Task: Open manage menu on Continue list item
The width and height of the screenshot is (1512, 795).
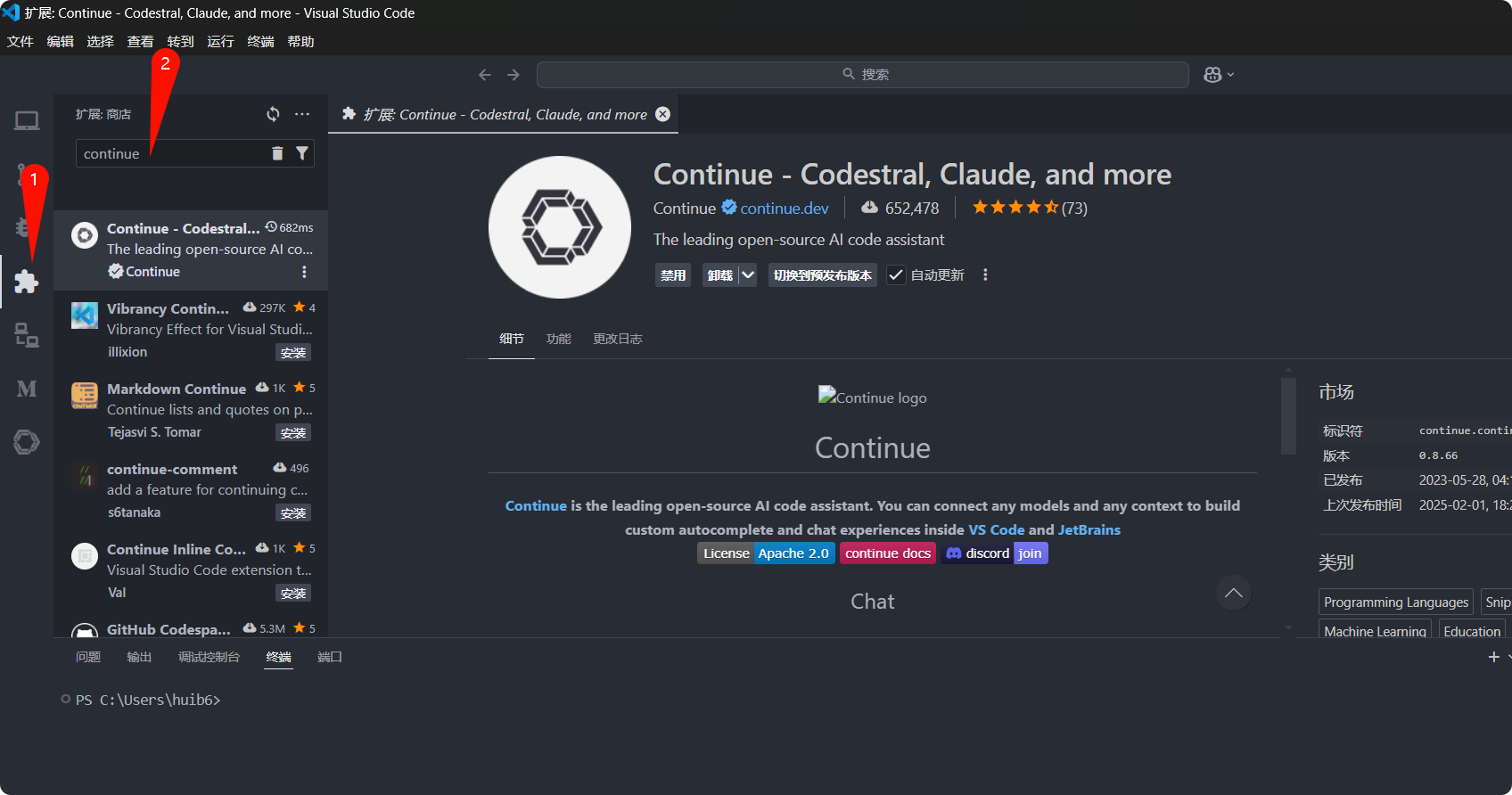Action: (x=304, y=272)
